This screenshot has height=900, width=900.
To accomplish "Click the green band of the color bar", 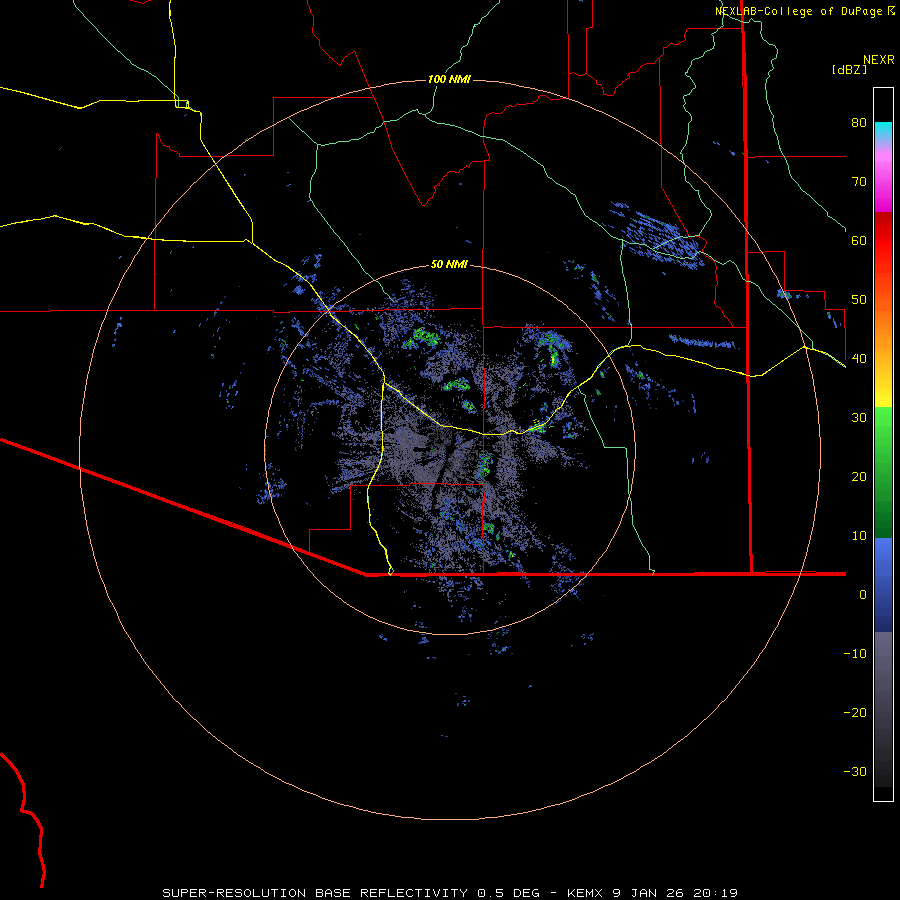I will click(x=883, y=472).
